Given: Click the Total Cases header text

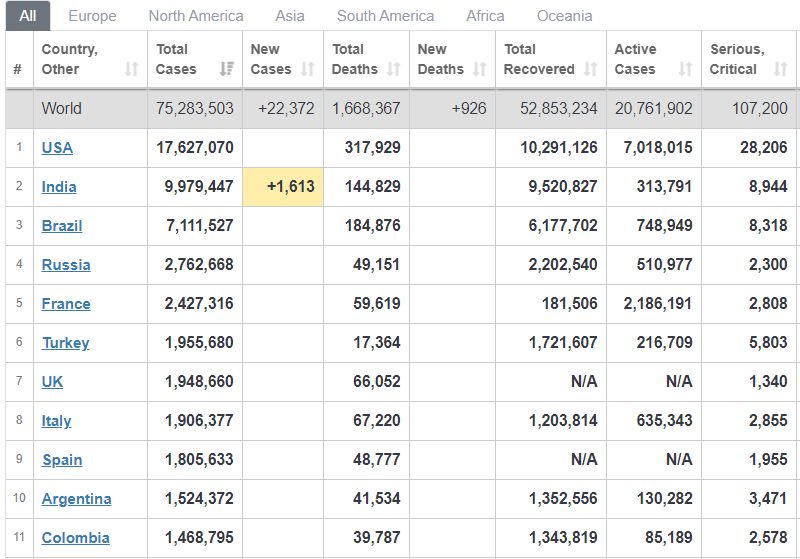Looking at the screenshot, I should (x=176, y=59).
